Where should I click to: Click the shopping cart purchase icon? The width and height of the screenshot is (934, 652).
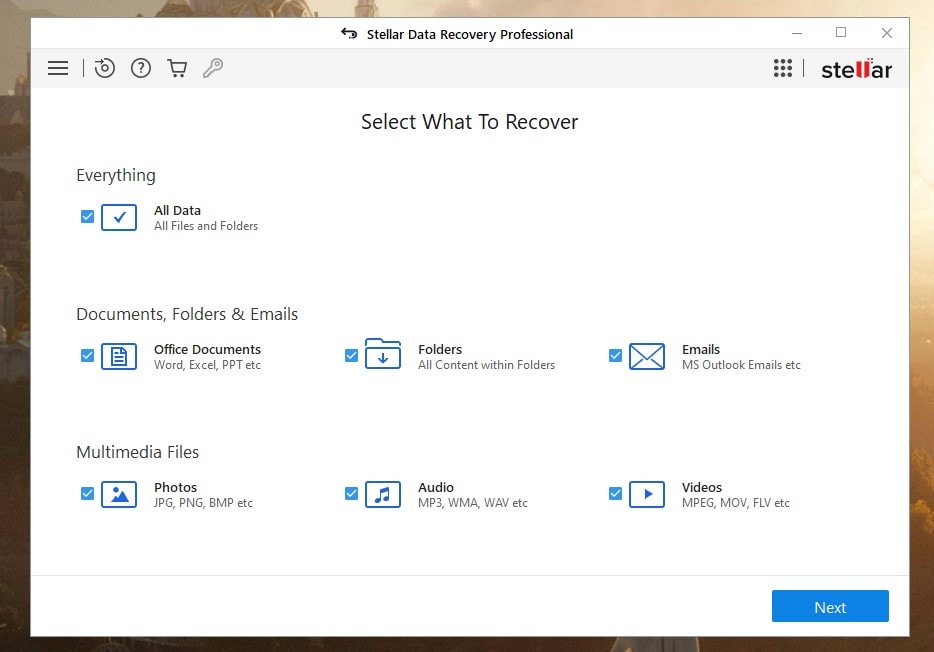tap(177, 68)
